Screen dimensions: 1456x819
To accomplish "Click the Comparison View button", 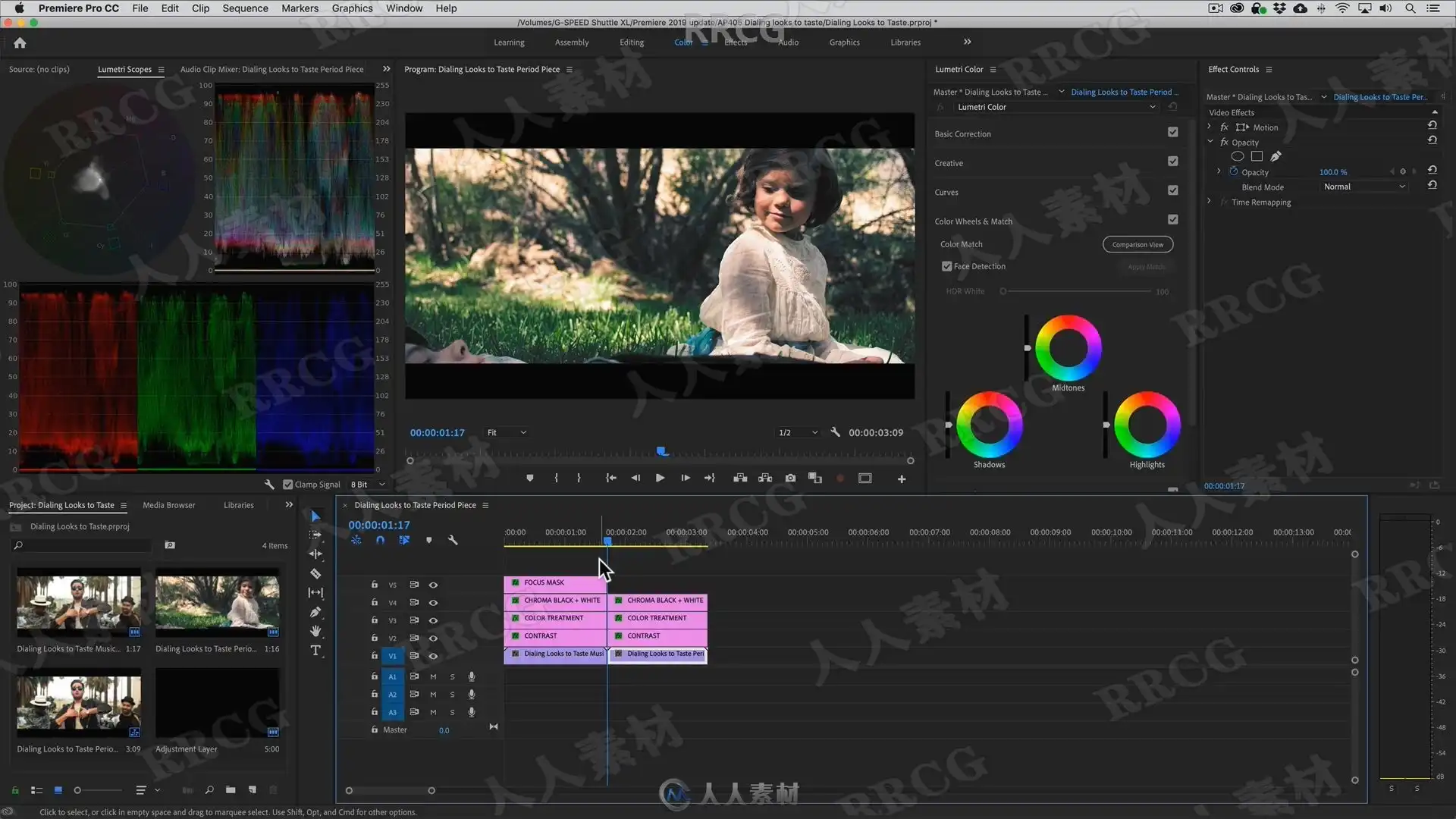I will click(1137, 244).
